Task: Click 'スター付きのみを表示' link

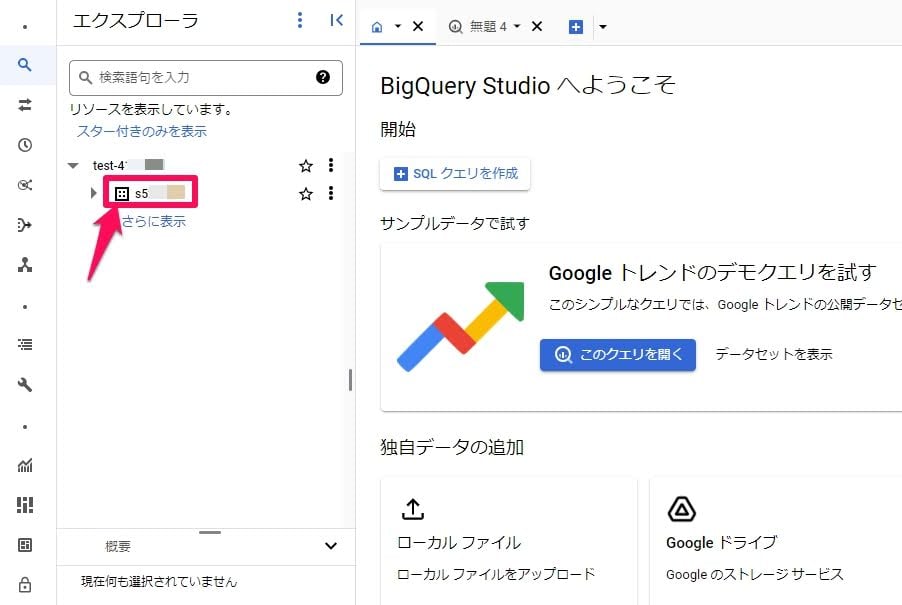Action: tap(142, 131)
